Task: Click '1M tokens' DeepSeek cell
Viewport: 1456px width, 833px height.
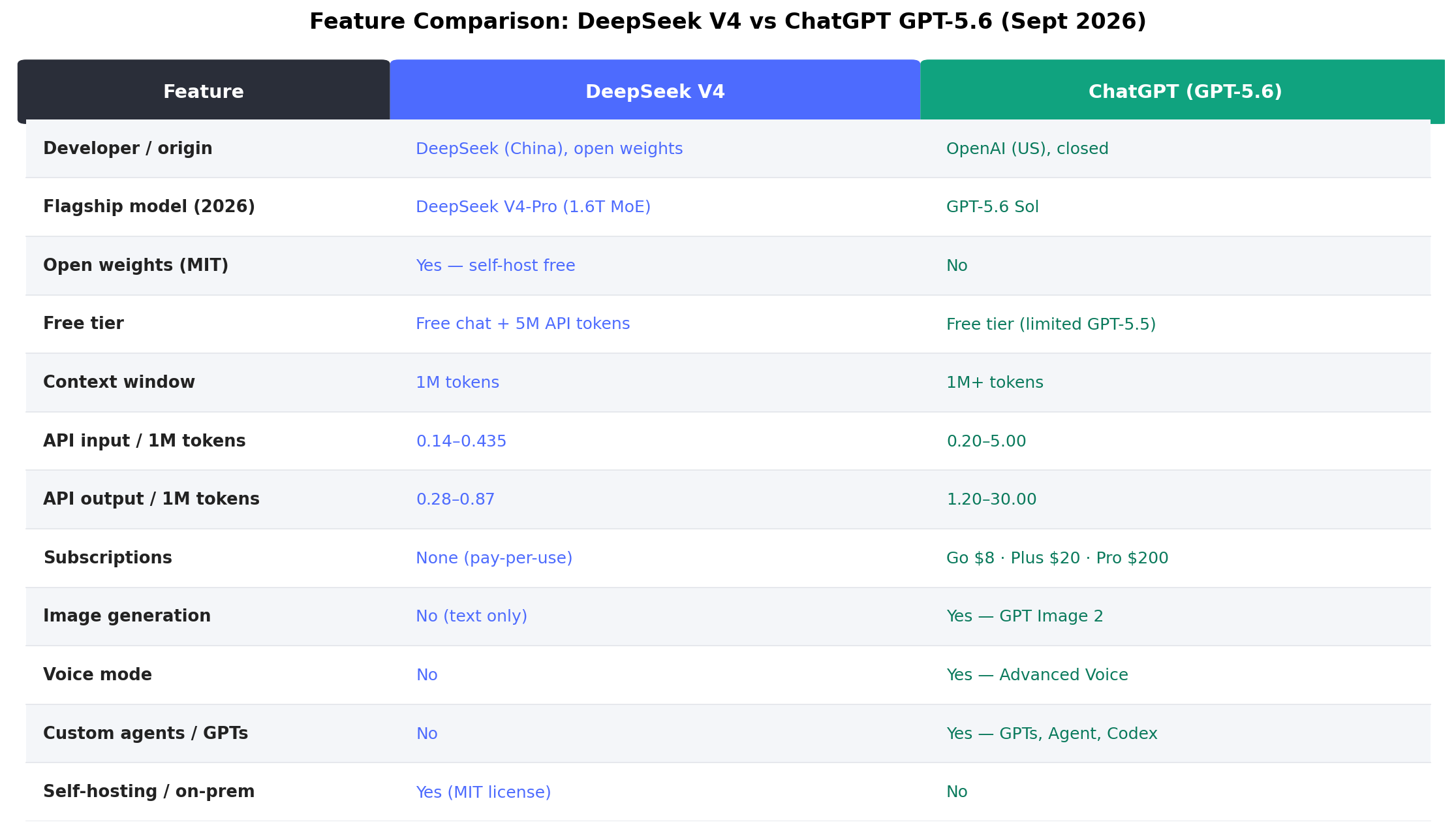Action: 457,383
